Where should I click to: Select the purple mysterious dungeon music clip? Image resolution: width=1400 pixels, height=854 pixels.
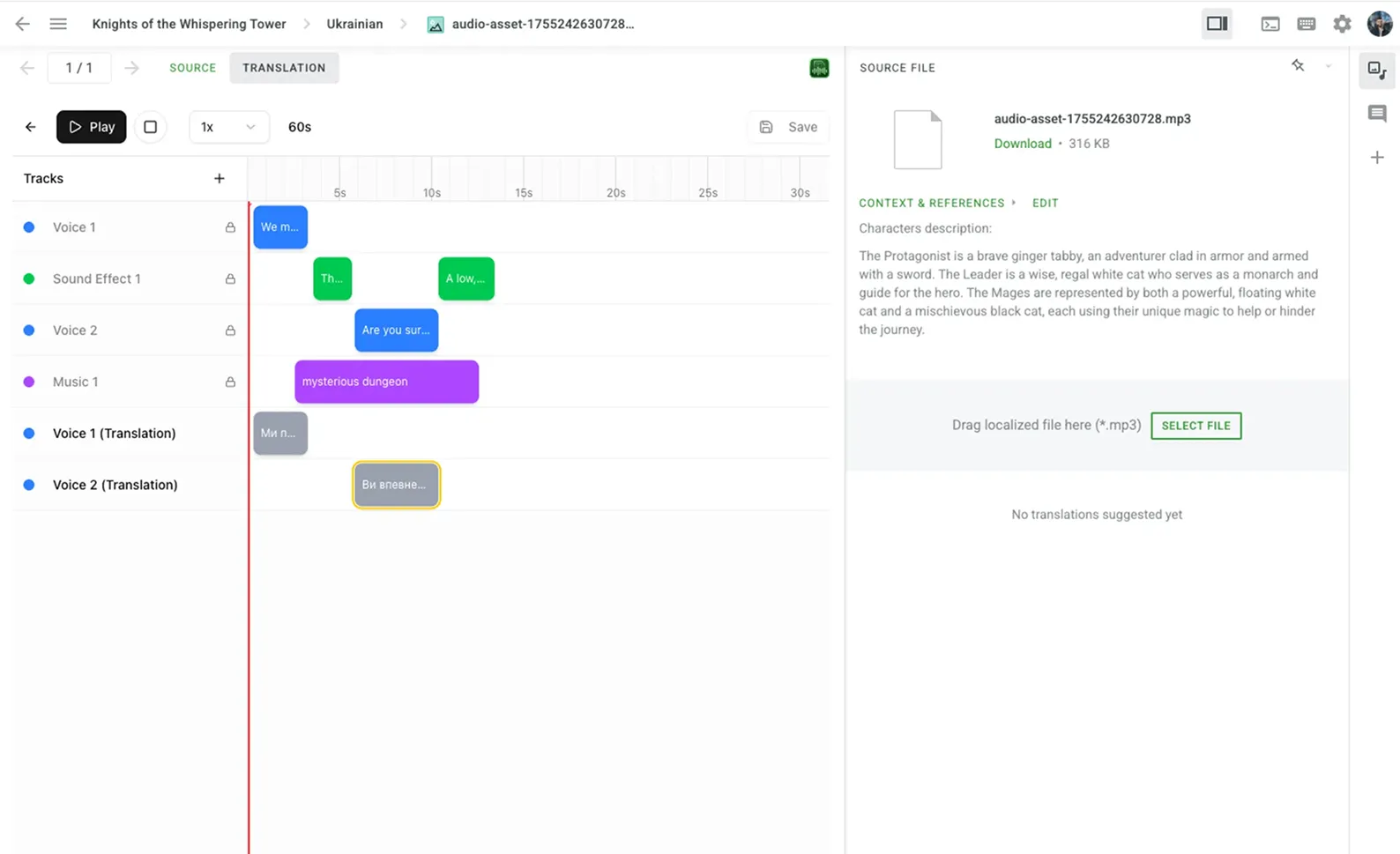click(386, 382)
